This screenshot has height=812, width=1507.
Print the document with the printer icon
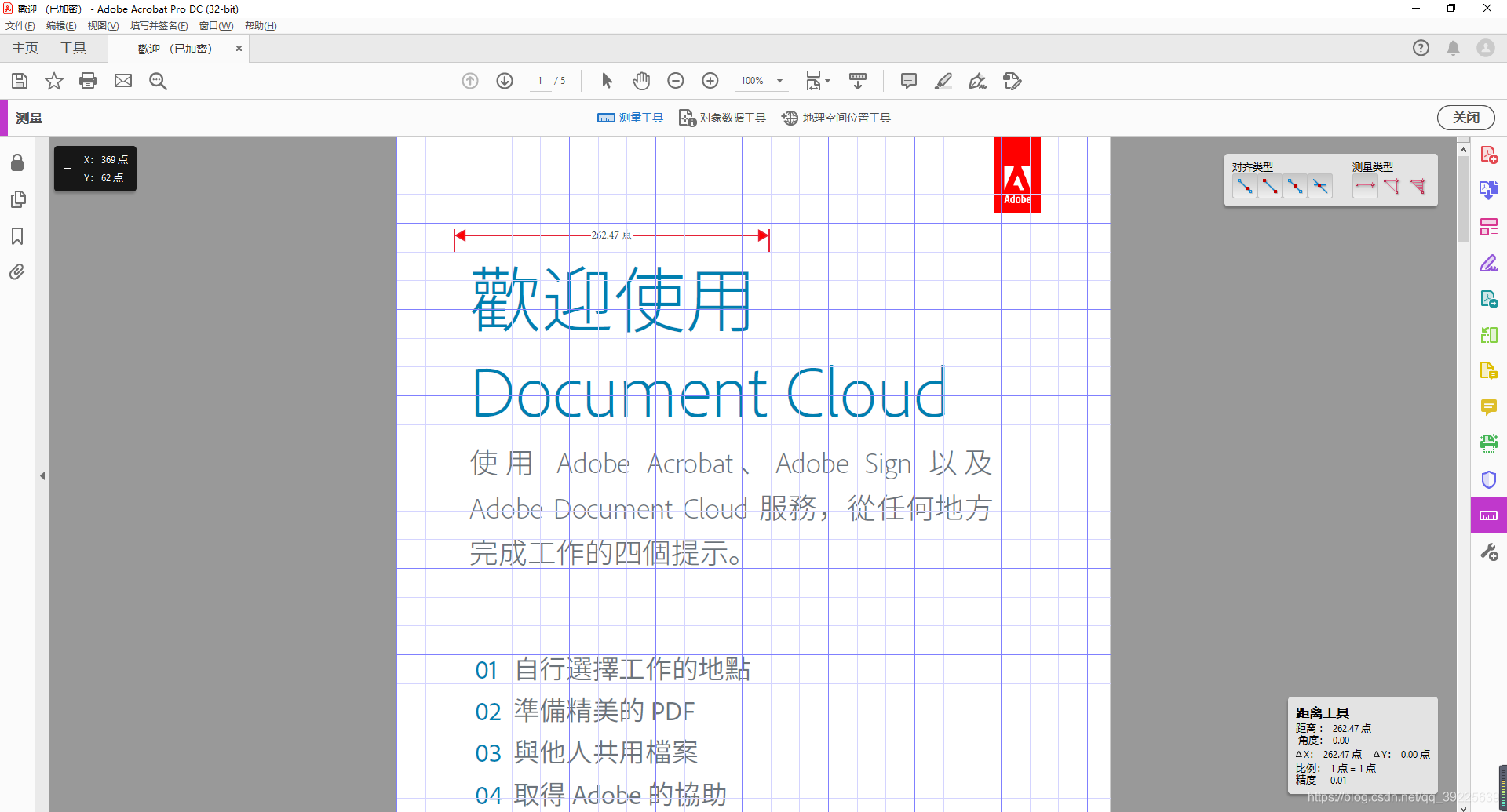88,81
